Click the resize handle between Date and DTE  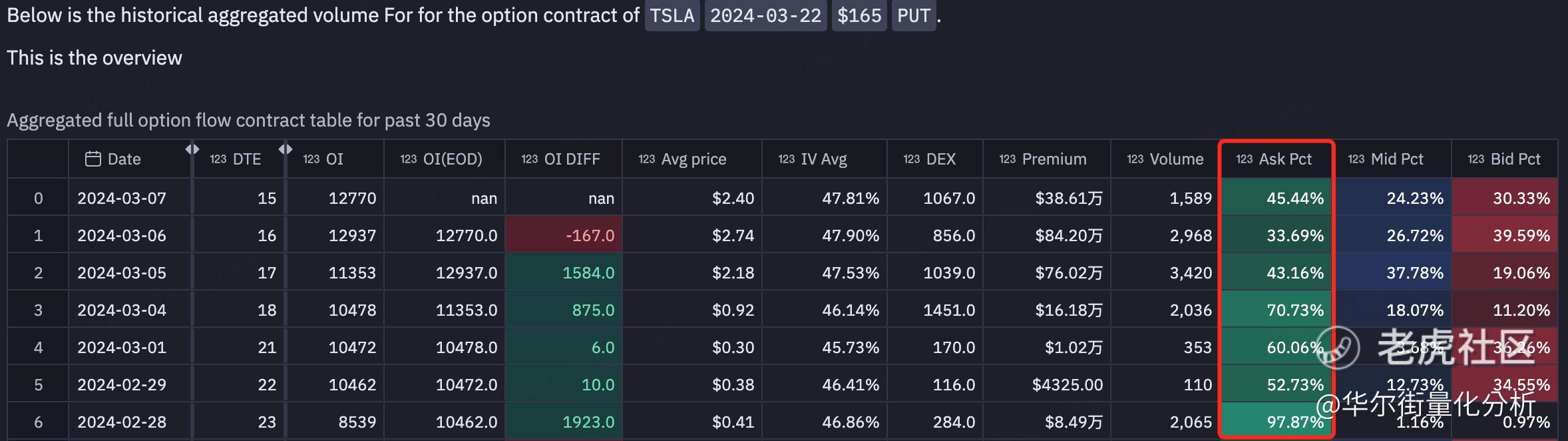point(192,150)
